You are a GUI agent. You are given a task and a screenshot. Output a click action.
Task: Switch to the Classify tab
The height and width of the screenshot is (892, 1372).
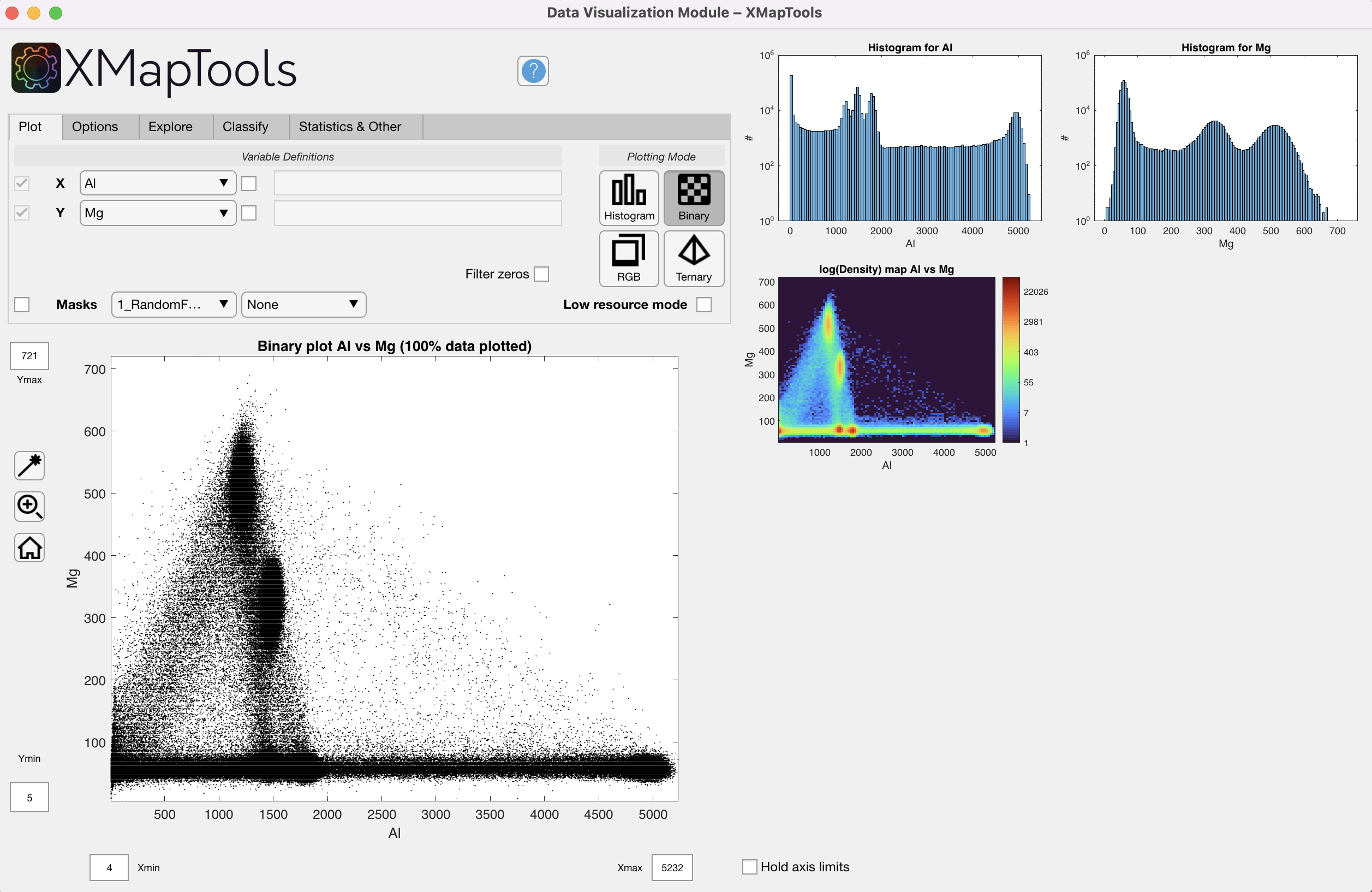245,126
